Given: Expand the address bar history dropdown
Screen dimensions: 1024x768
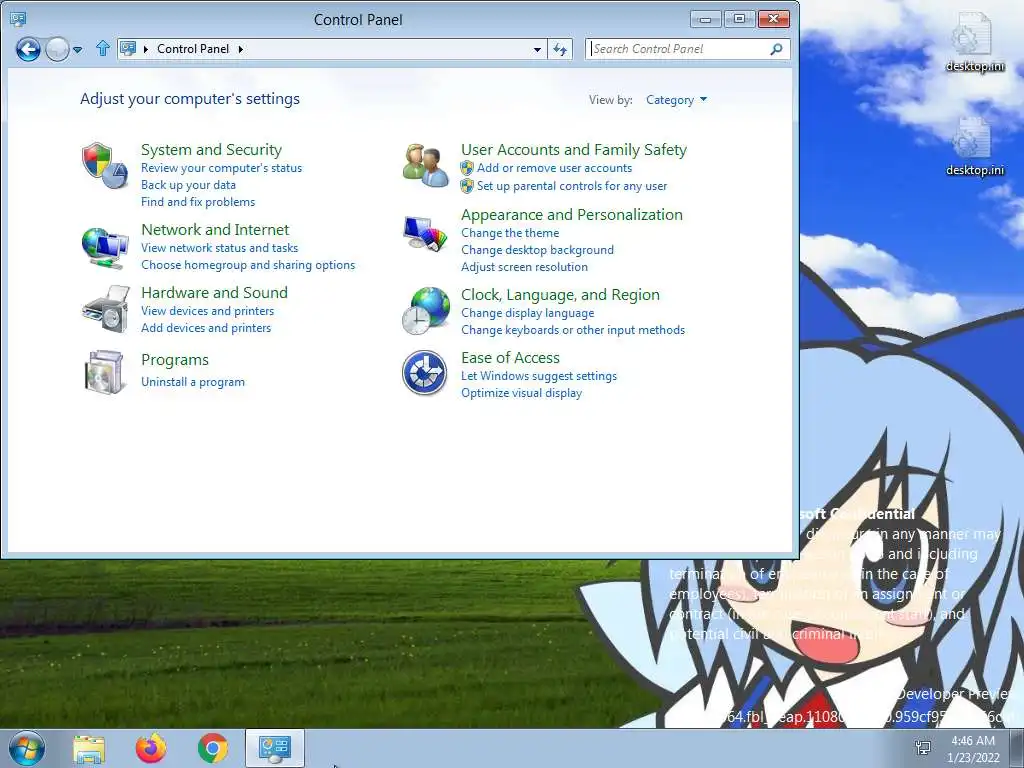Looking at the screenshot, I should [537, 50].
